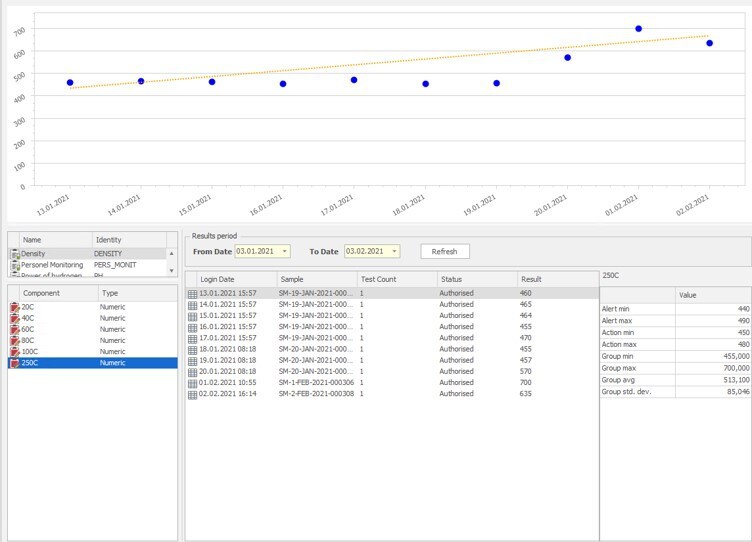The image size is (752, 542).
Task: Click Group std. dev. value 85,046
Action: [x=738, y=392]
